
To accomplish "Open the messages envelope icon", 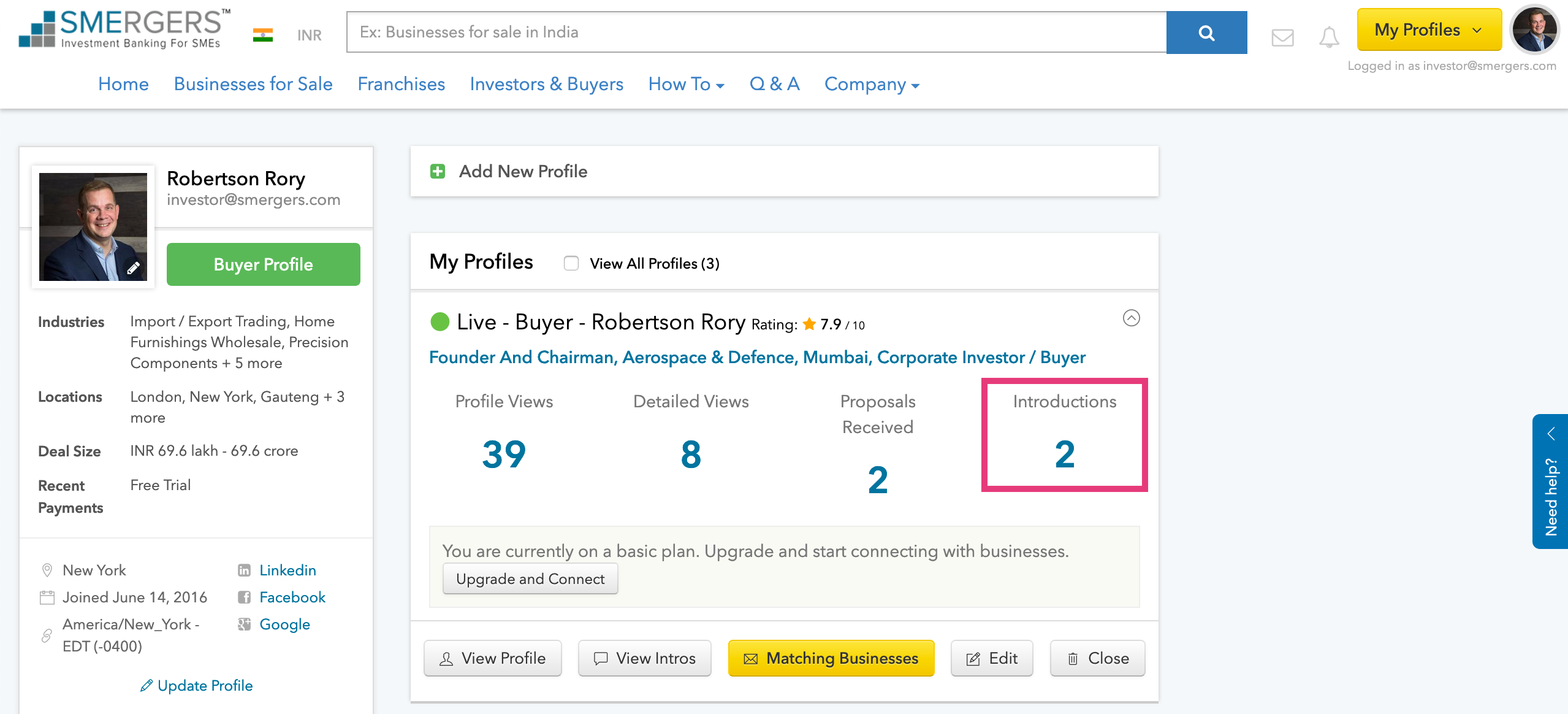I will click(x=1282, y=37).
